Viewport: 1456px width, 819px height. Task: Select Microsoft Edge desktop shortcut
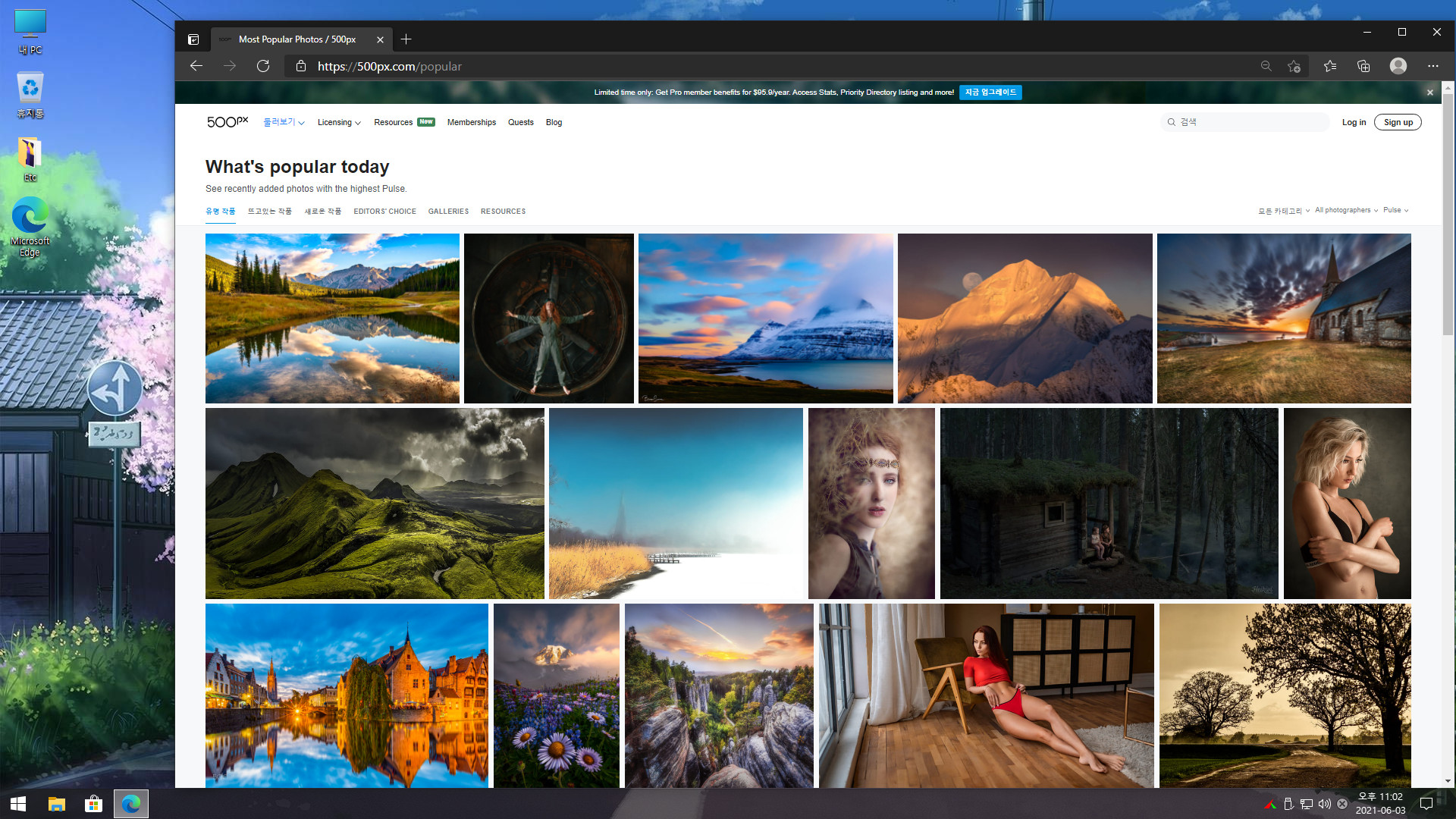(30, 227)
